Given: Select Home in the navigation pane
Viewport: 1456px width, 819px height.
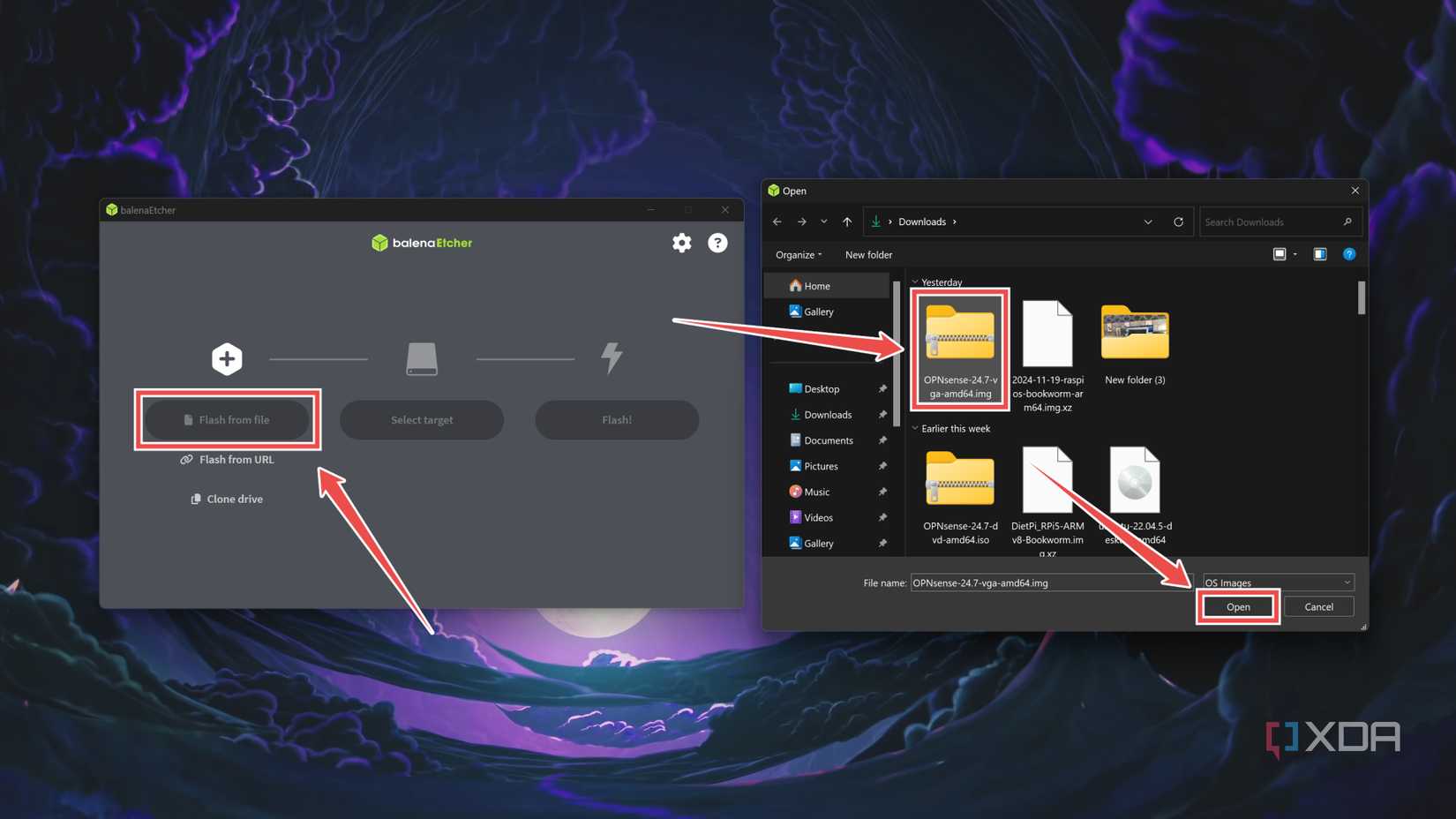Looking at the screenshot, I should (x=827, y=286).
